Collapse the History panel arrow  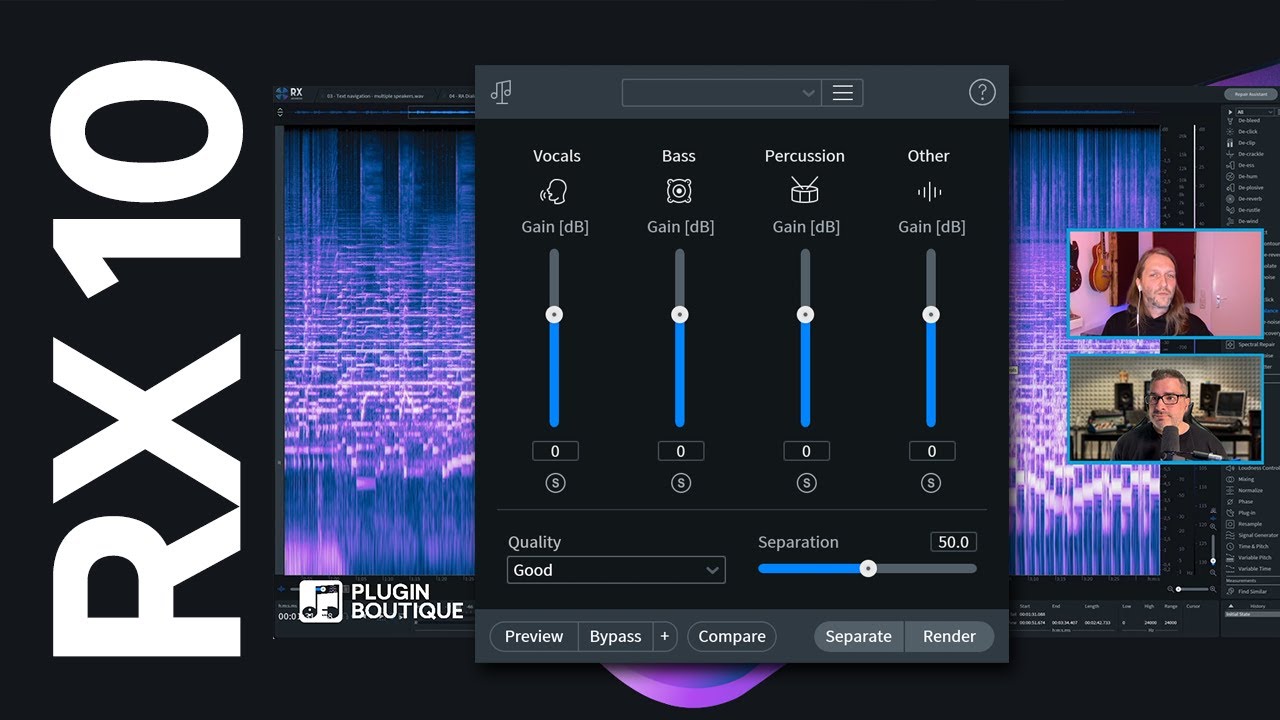pyautogui.click(x=1230, y=606)
